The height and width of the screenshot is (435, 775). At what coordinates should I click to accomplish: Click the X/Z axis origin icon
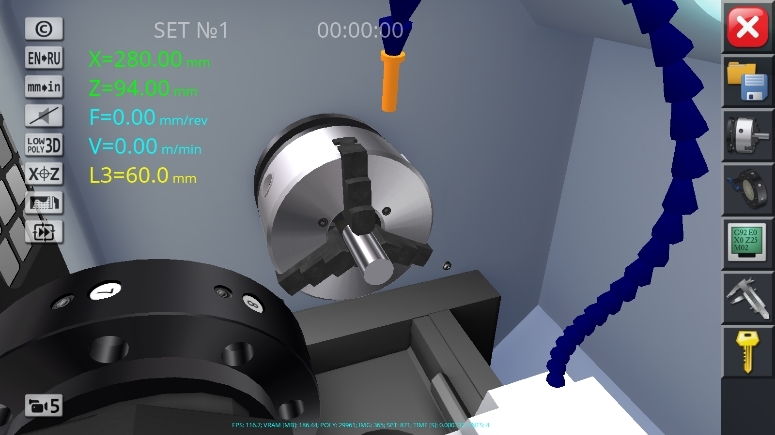44,173
